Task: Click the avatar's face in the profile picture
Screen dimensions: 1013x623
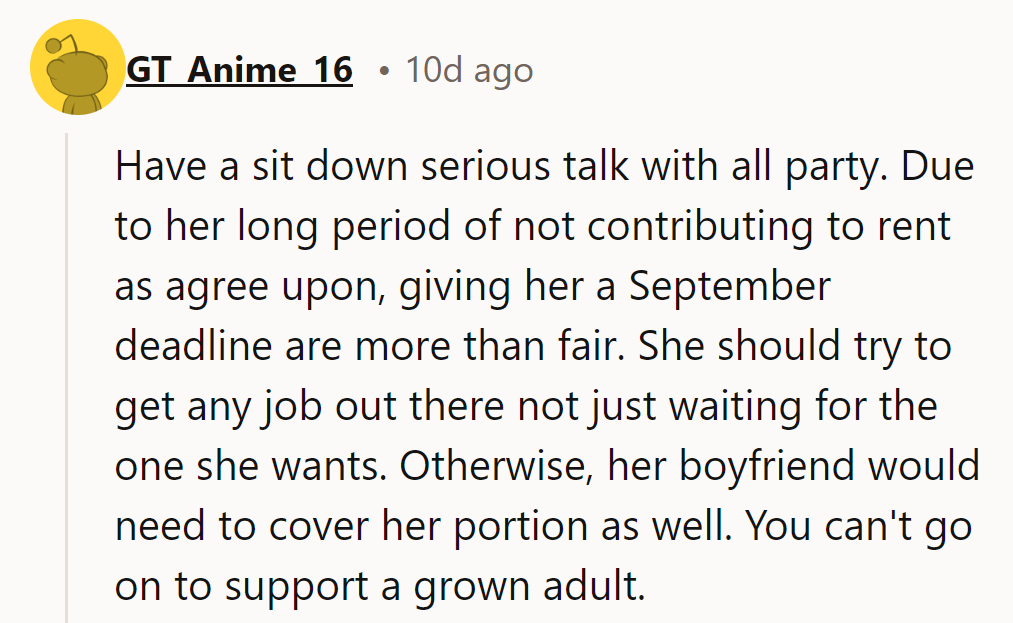Action: click(x=77, y=72)
